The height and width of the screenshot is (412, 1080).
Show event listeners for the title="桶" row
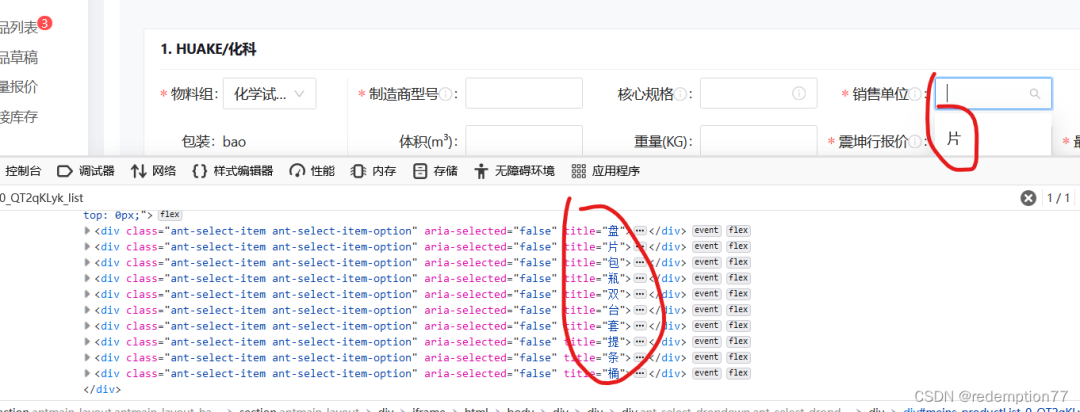(x=707, y=373)
